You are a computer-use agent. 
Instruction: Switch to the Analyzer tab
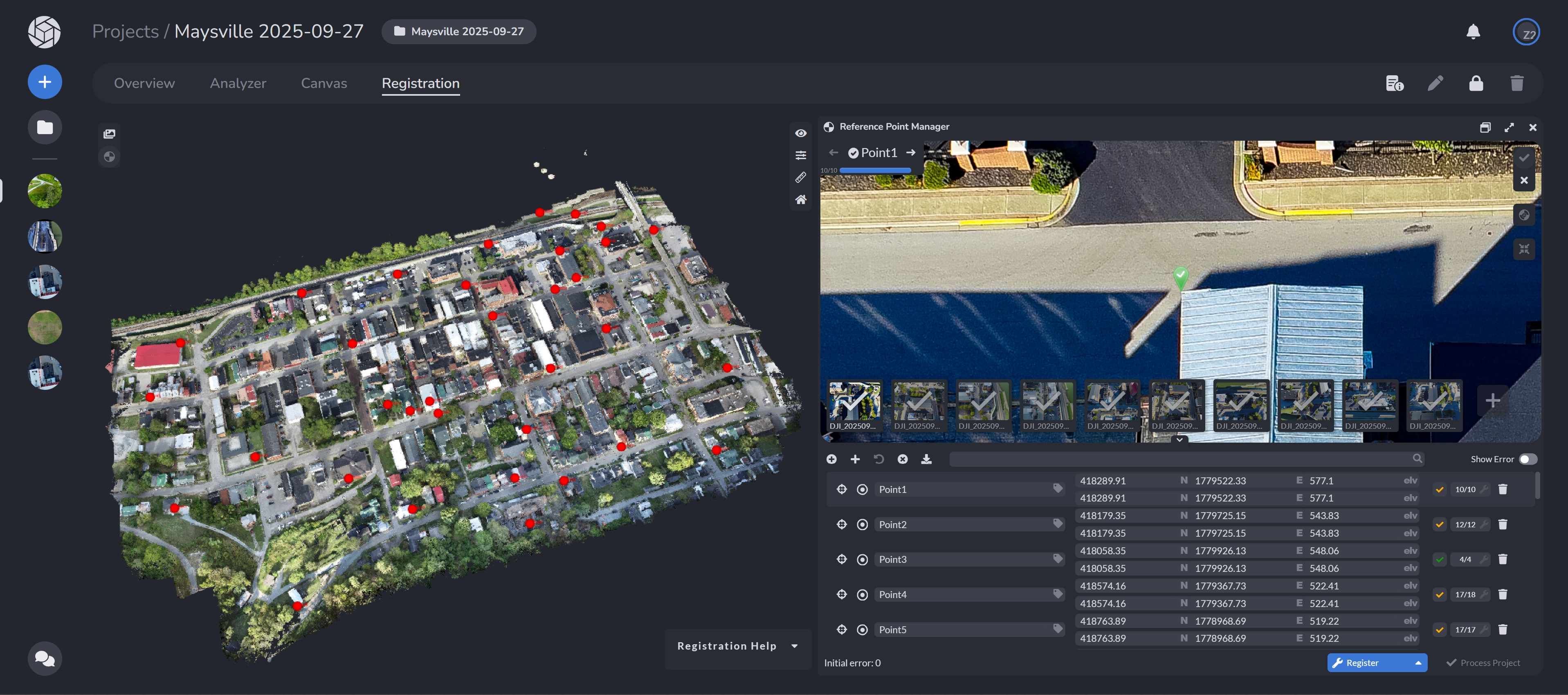click(238, 83)
